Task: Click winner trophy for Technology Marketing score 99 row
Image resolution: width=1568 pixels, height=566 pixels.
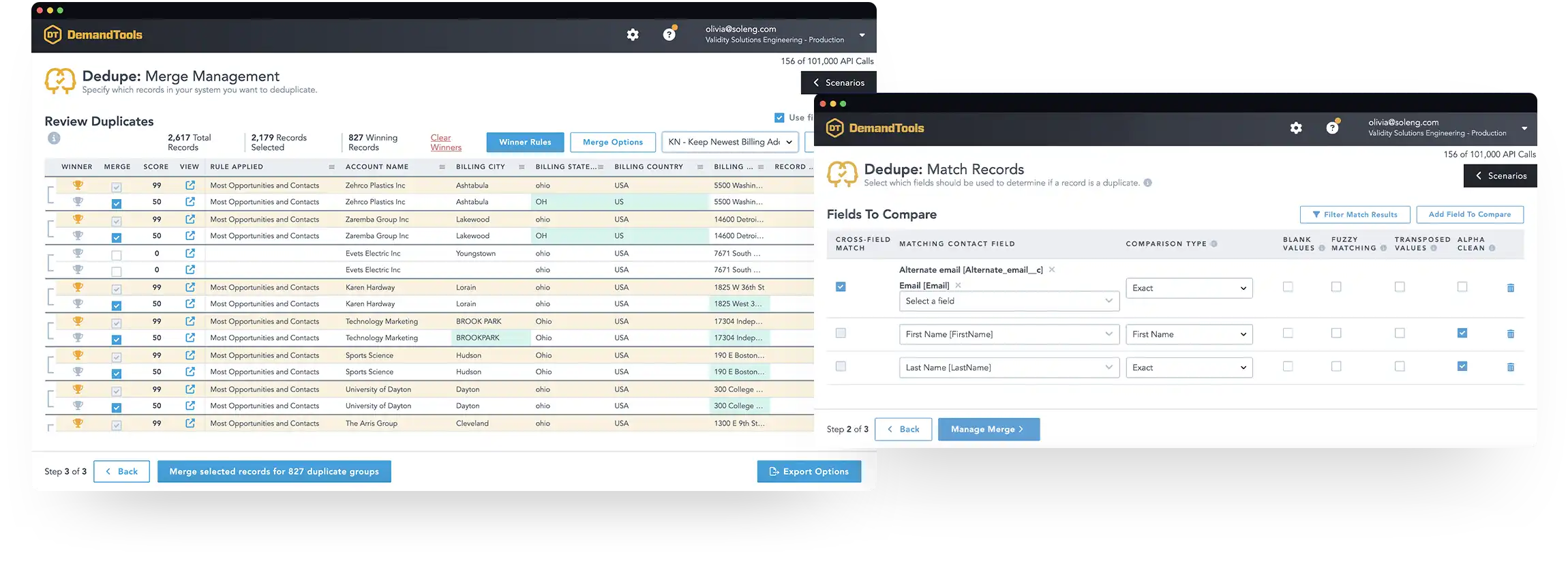Action: tap(78, 321)
